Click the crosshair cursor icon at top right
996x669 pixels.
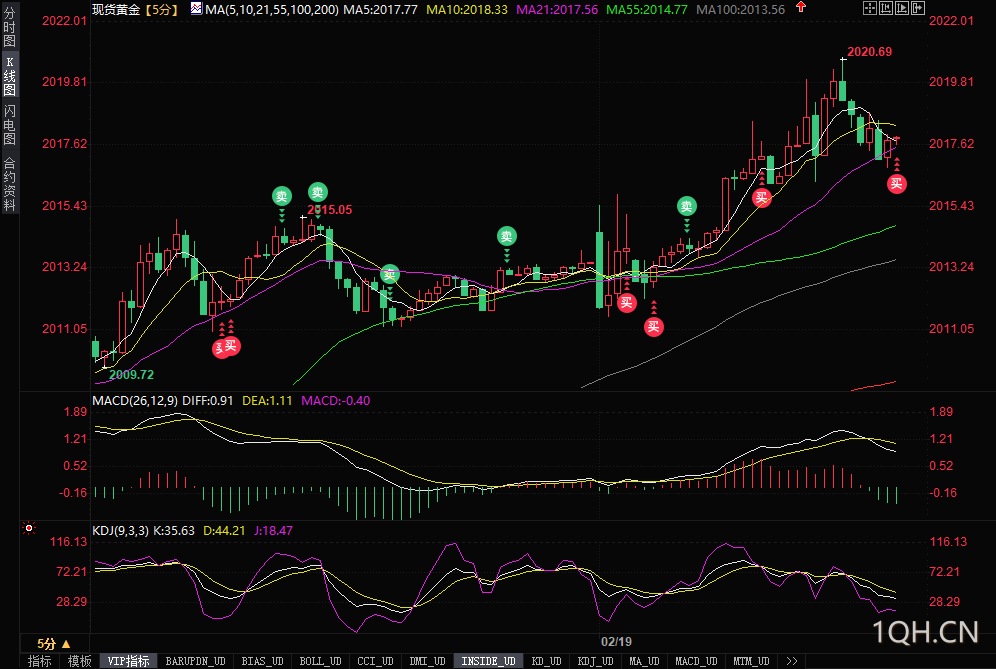pos(870,8)
